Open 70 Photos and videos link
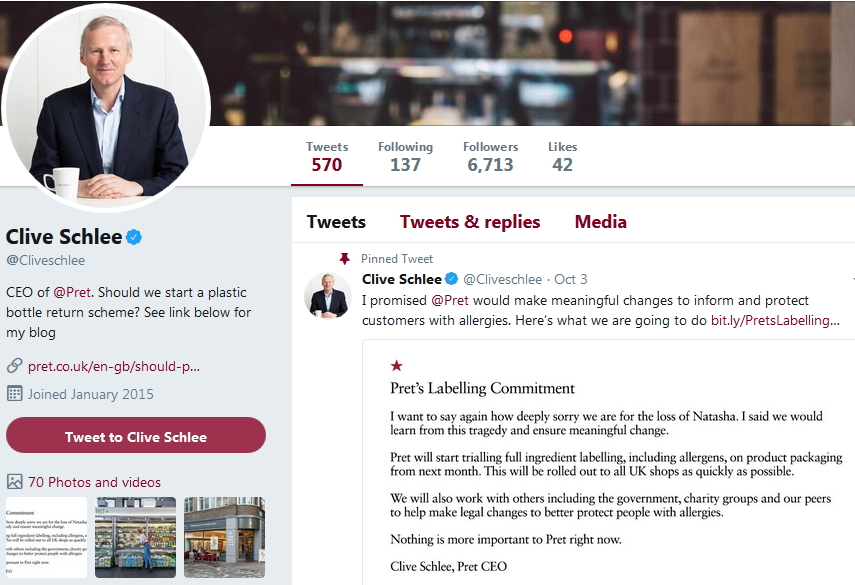 pyautogui.click(x=94, y=482)
